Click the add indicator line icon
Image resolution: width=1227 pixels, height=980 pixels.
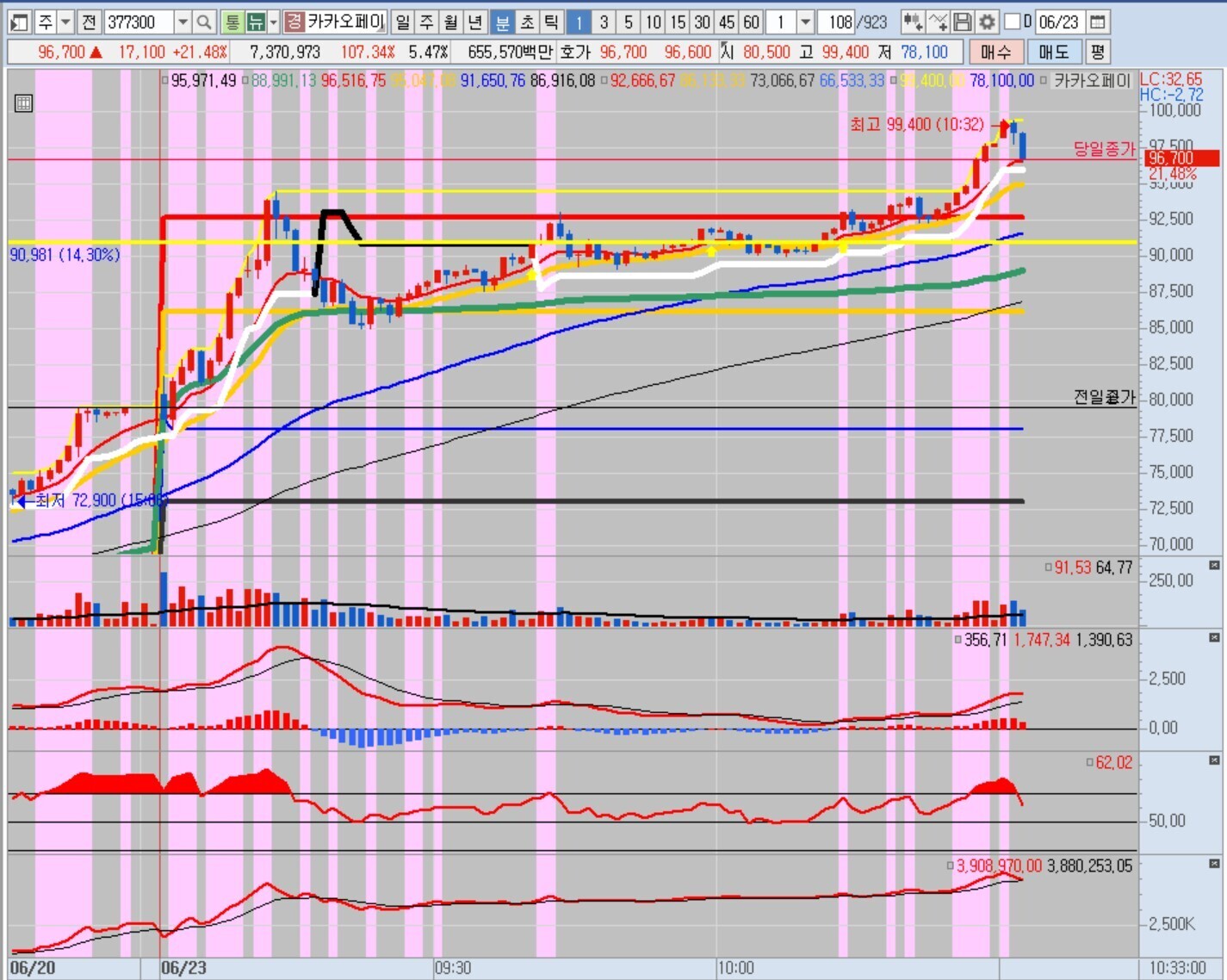[x=939, y=22]
